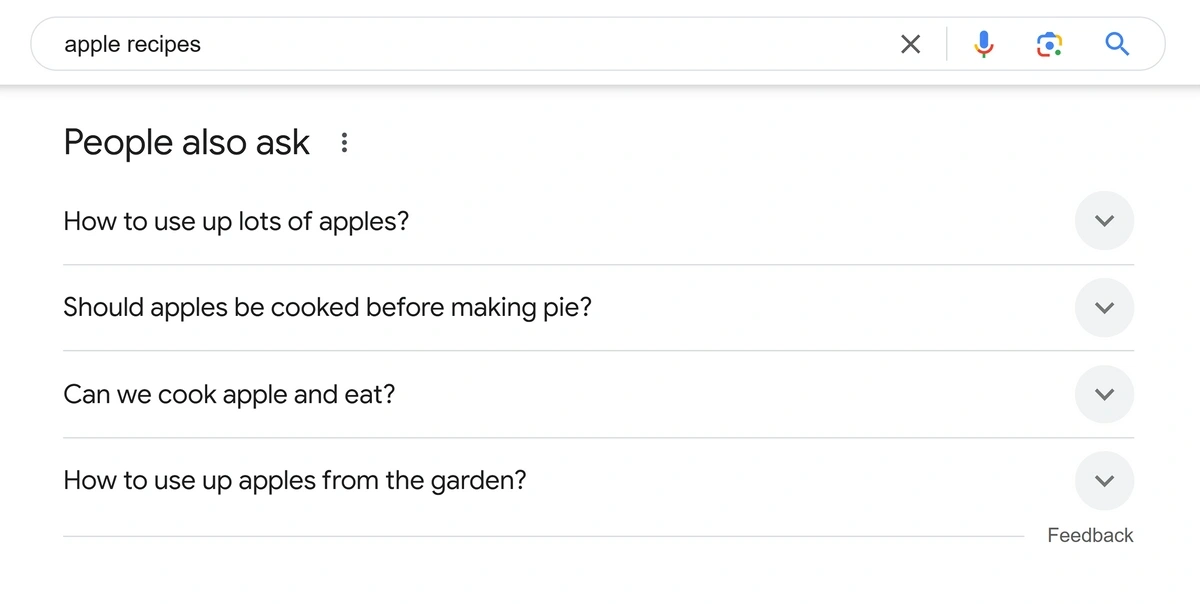This screenshot has width=1200, height=604.
Task: Click the microphone icon for voice search
Action: 983,44
